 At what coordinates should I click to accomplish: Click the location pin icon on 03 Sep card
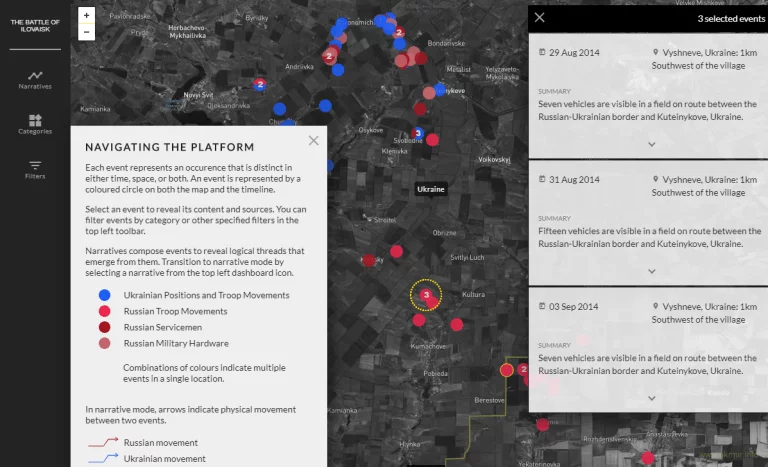[x=655, y=306]
